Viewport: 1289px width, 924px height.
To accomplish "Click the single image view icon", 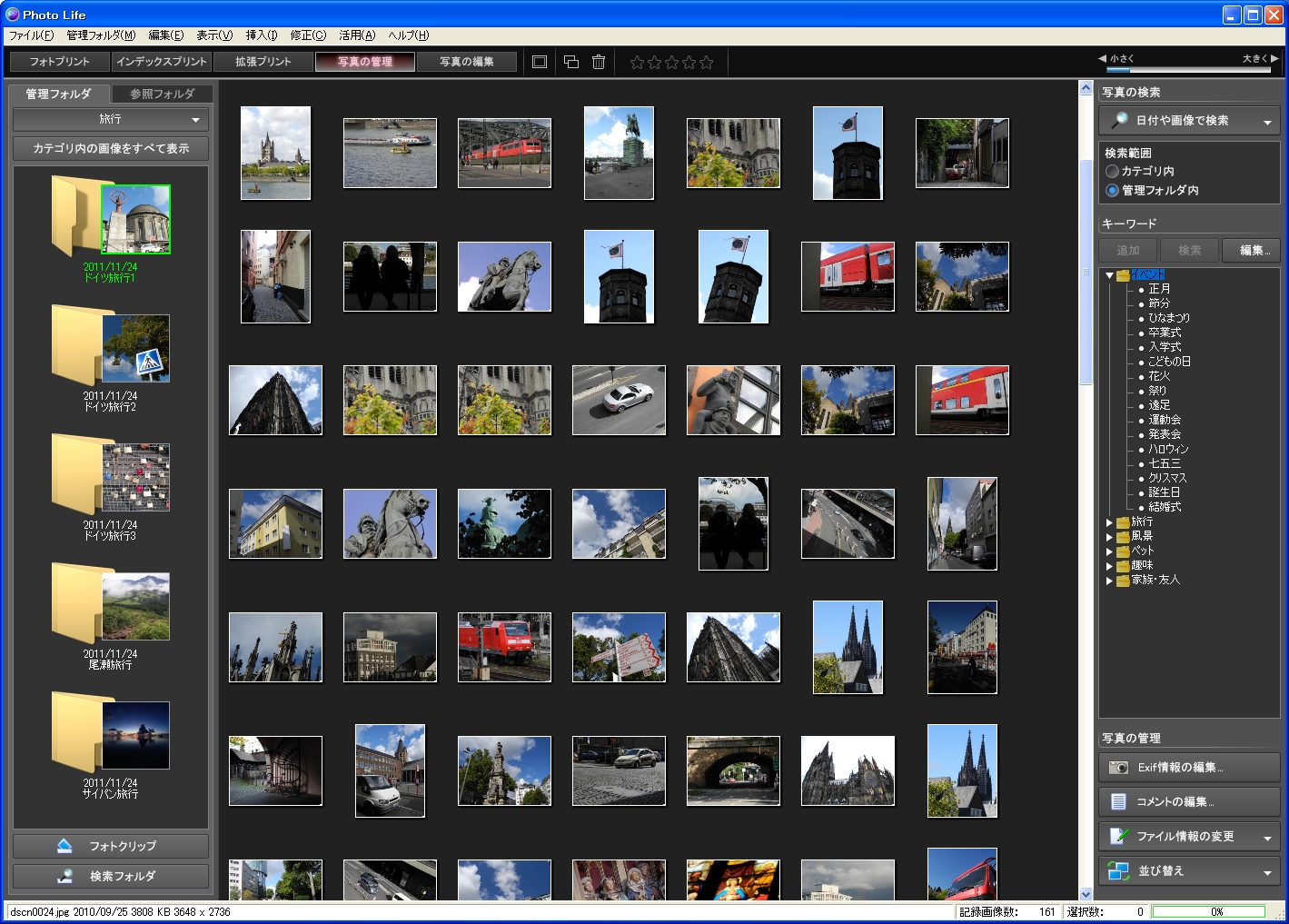I will pyautogui.click(x=540, y=62).
